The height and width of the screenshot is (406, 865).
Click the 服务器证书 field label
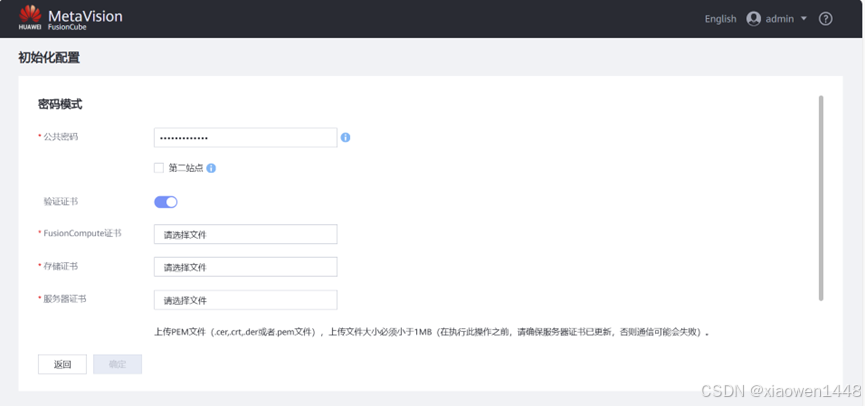65,299
